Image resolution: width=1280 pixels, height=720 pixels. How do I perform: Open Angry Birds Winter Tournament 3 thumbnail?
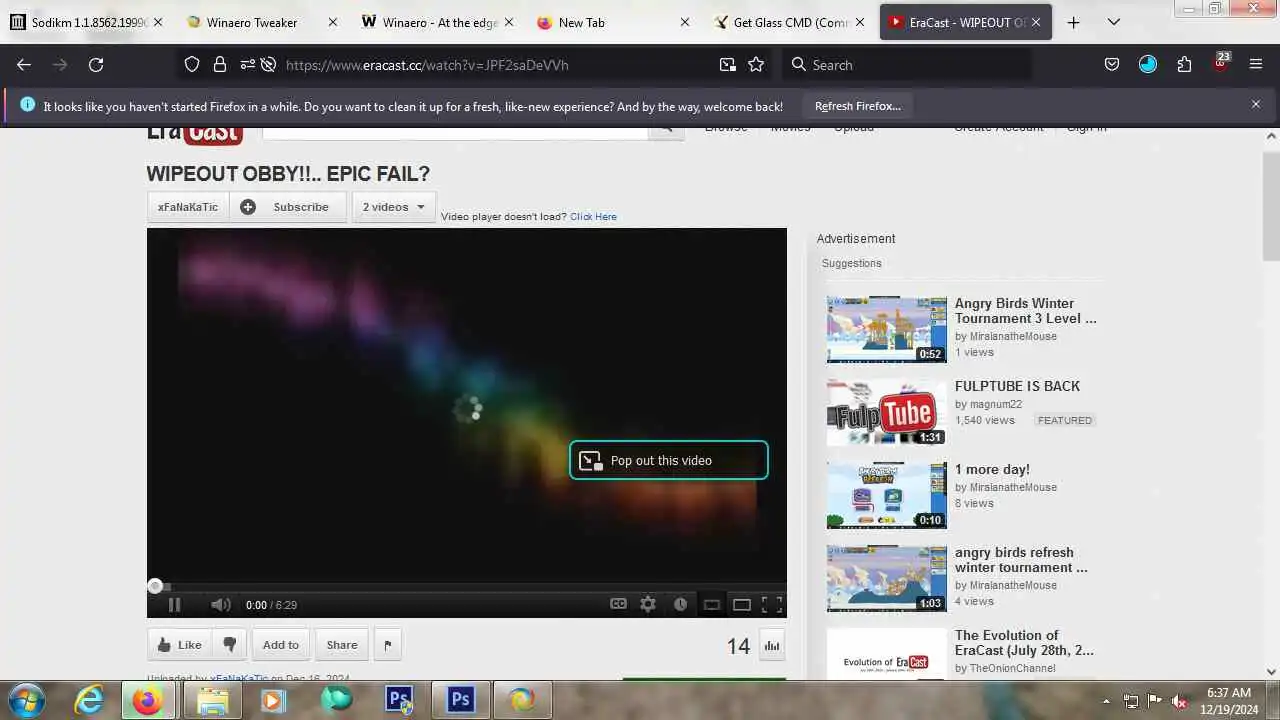point(886,329)
